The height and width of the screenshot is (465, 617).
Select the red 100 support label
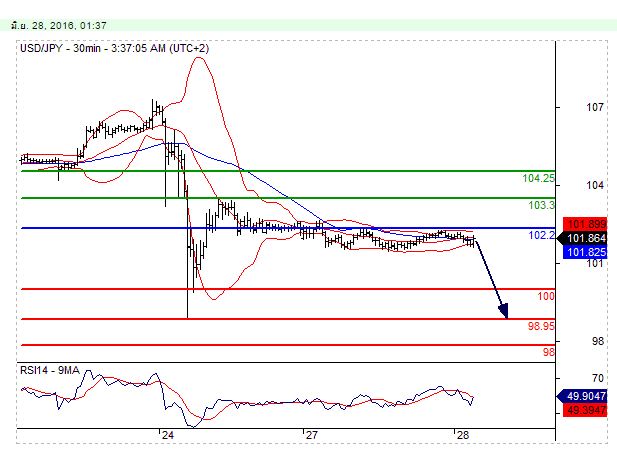(546, 296)
